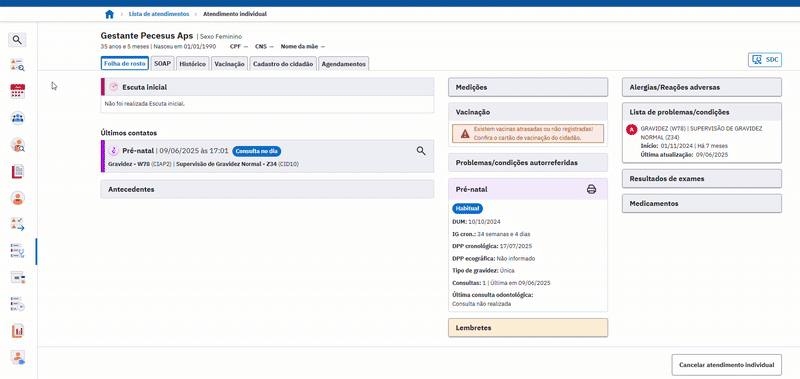Open the group of people sidebar icon

(x=17, y=118)
